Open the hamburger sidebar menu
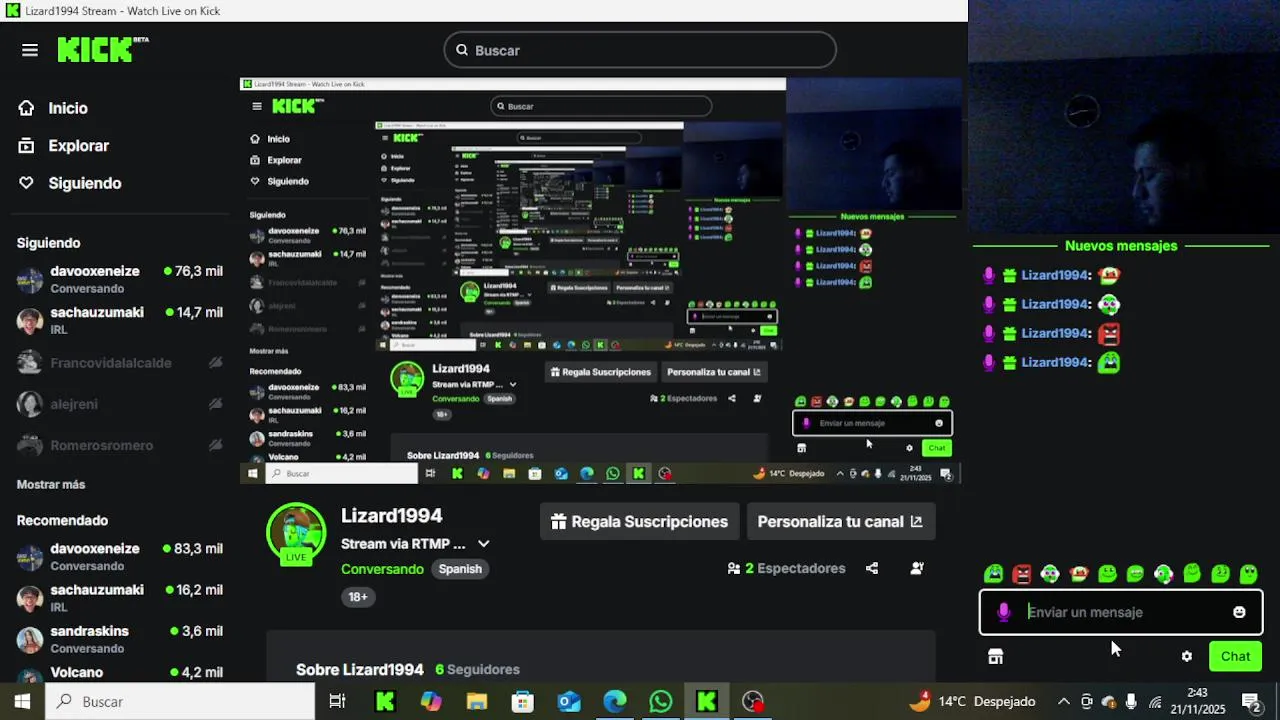Viewport: 1280px width, 720px height. [30, 50]
